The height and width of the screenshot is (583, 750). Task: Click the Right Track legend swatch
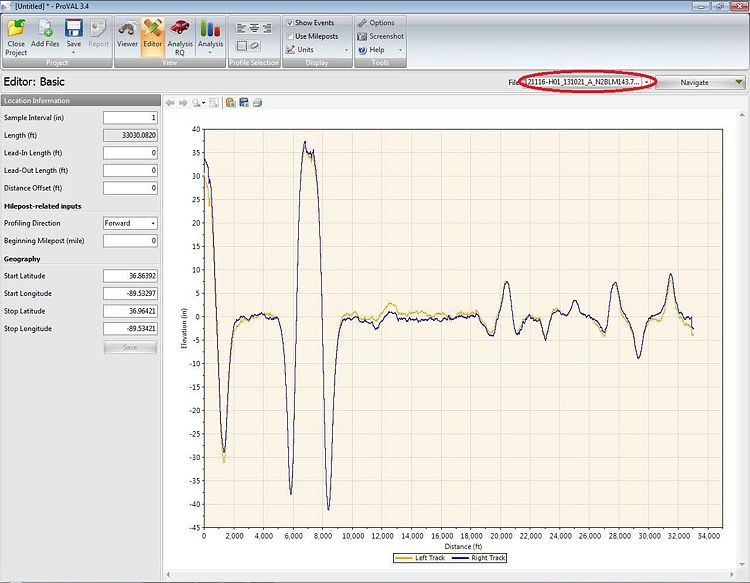pos(460,558)
